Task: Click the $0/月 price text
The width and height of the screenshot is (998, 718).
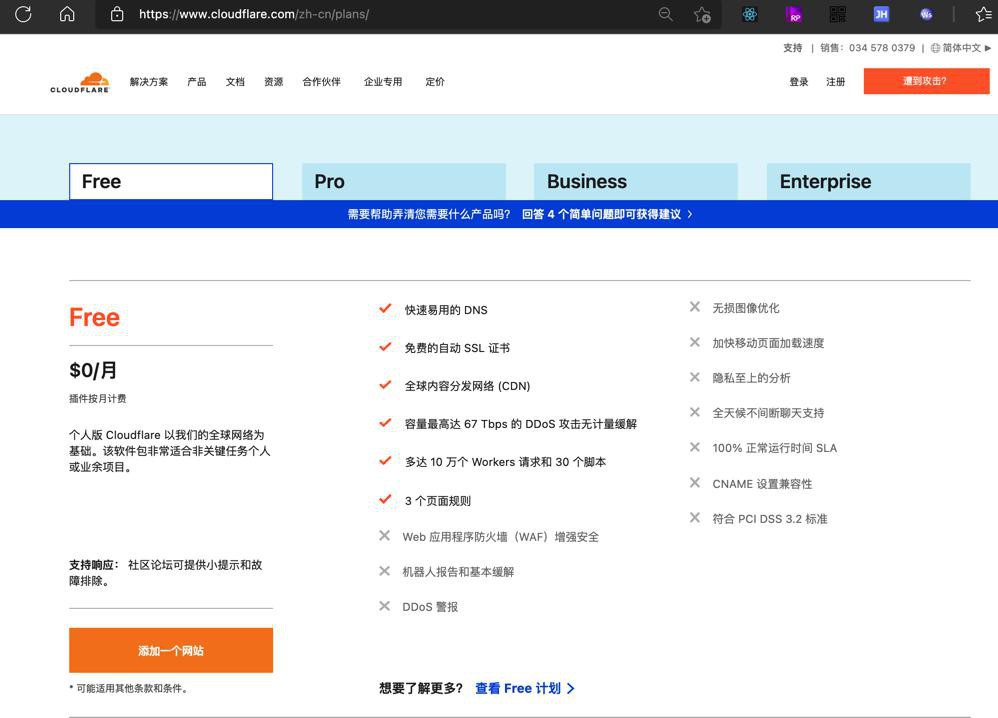Action: point(93,370)
